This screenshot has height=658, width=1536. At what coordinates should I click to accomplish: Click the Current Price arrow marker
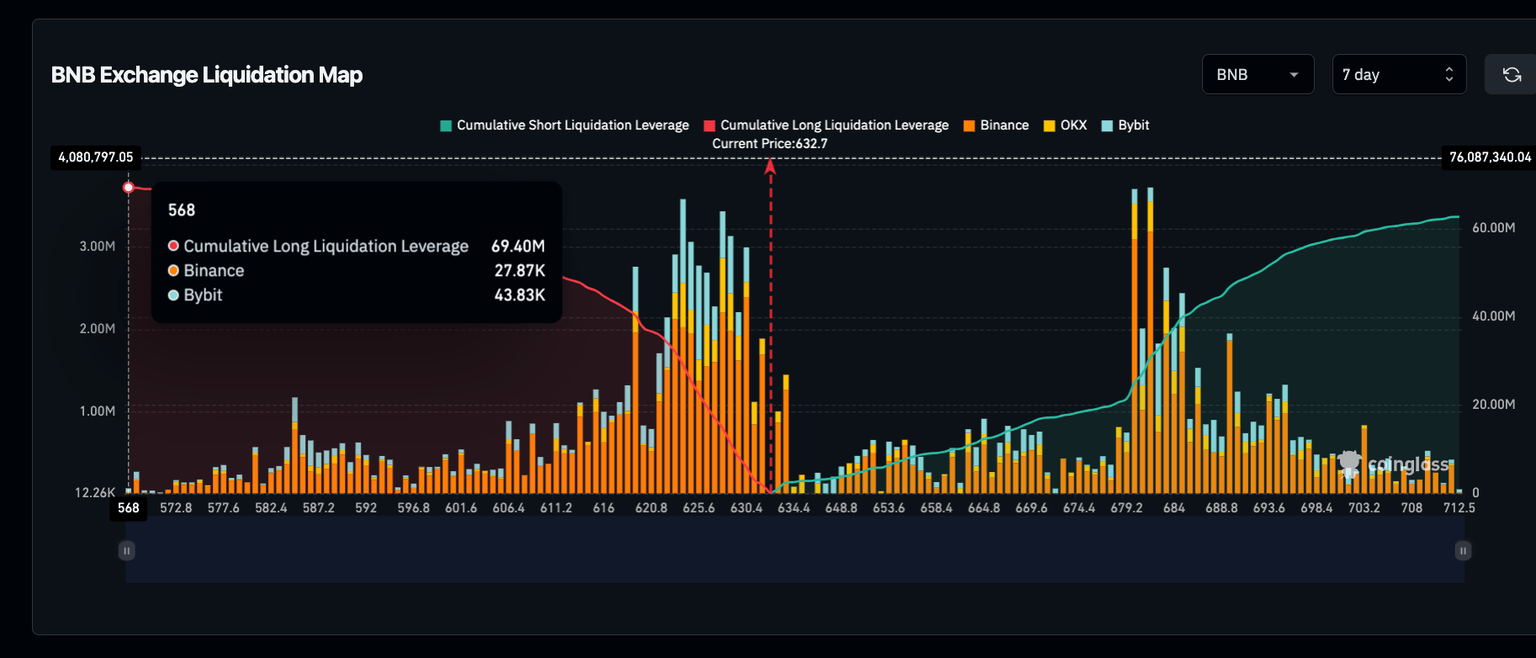(x=770, y=165)
